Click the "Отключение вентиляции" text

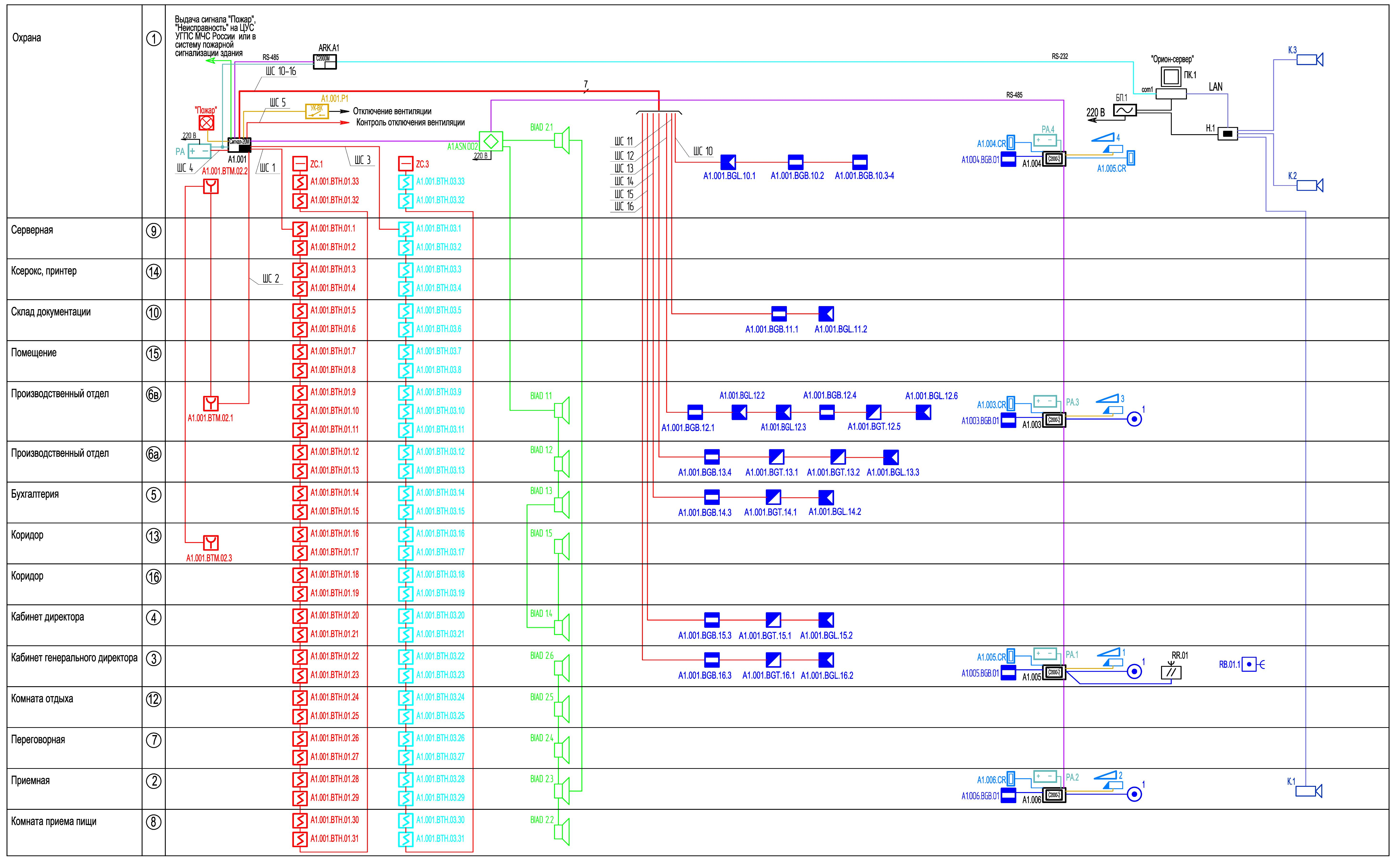pos(392,111)
